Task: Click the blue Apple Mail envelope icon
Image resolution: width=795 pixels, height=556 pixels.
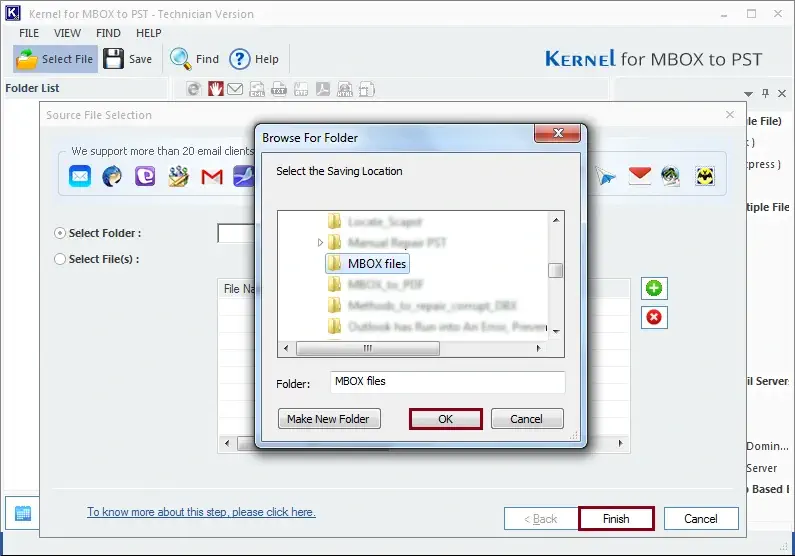Action: click(80, 176)
